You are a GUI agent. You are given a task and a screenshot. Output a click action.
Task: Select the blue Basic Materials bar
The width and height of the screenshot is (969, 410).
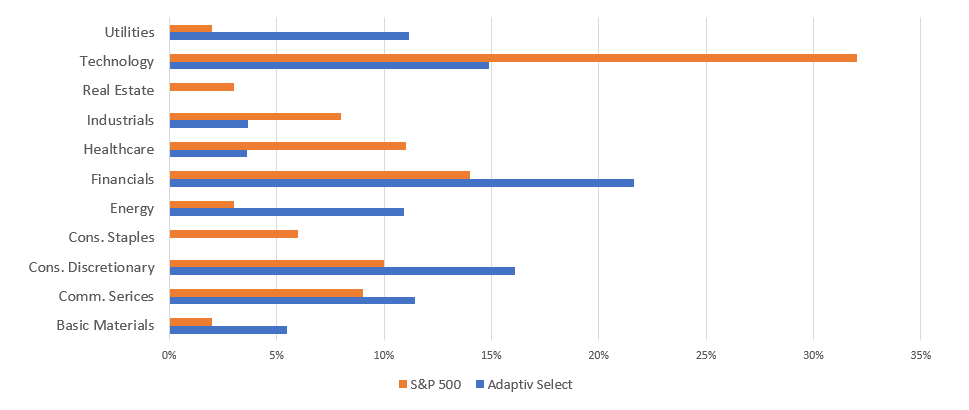(x=228, y=330)
